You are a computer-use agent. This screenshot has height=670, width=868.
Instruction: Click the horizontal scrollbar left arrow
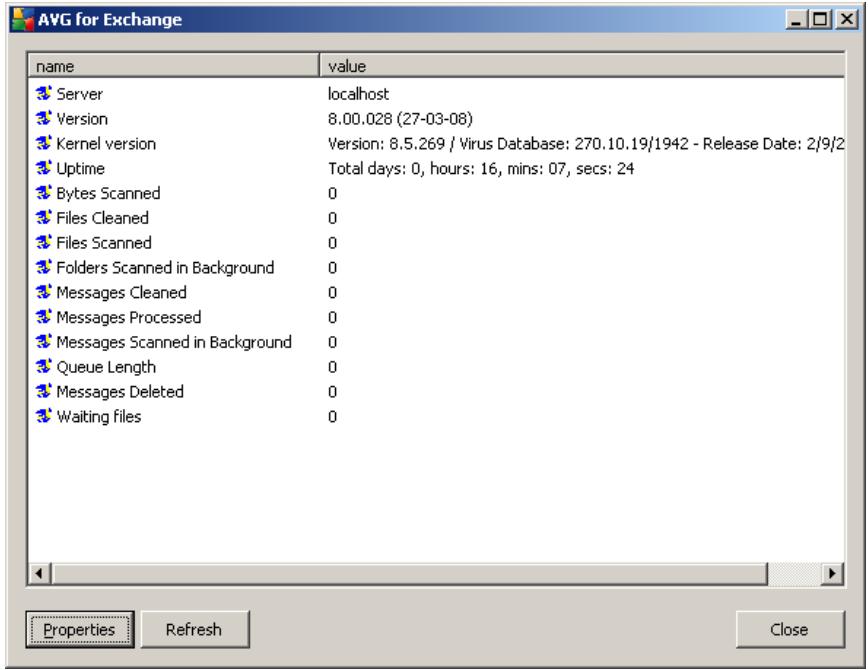tap(39, 573)
